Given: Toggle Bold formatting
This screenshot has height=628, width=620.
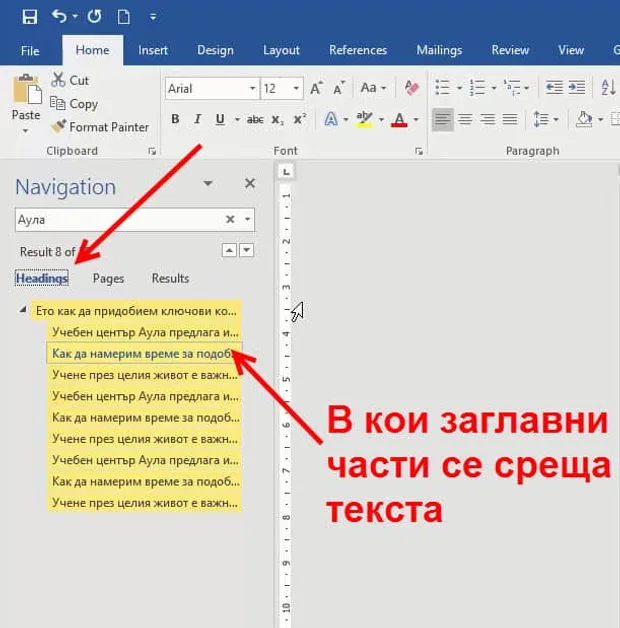Looking at the screenshot, I should (175, 119).
